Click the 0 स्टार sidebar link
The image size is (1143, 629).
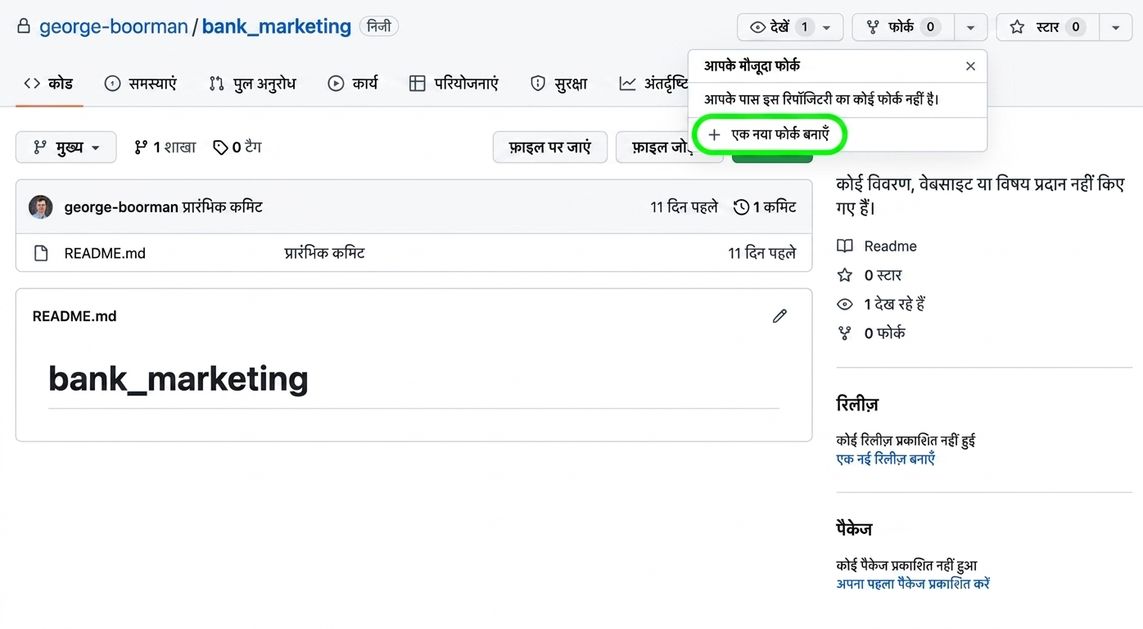tap(883, 276)
